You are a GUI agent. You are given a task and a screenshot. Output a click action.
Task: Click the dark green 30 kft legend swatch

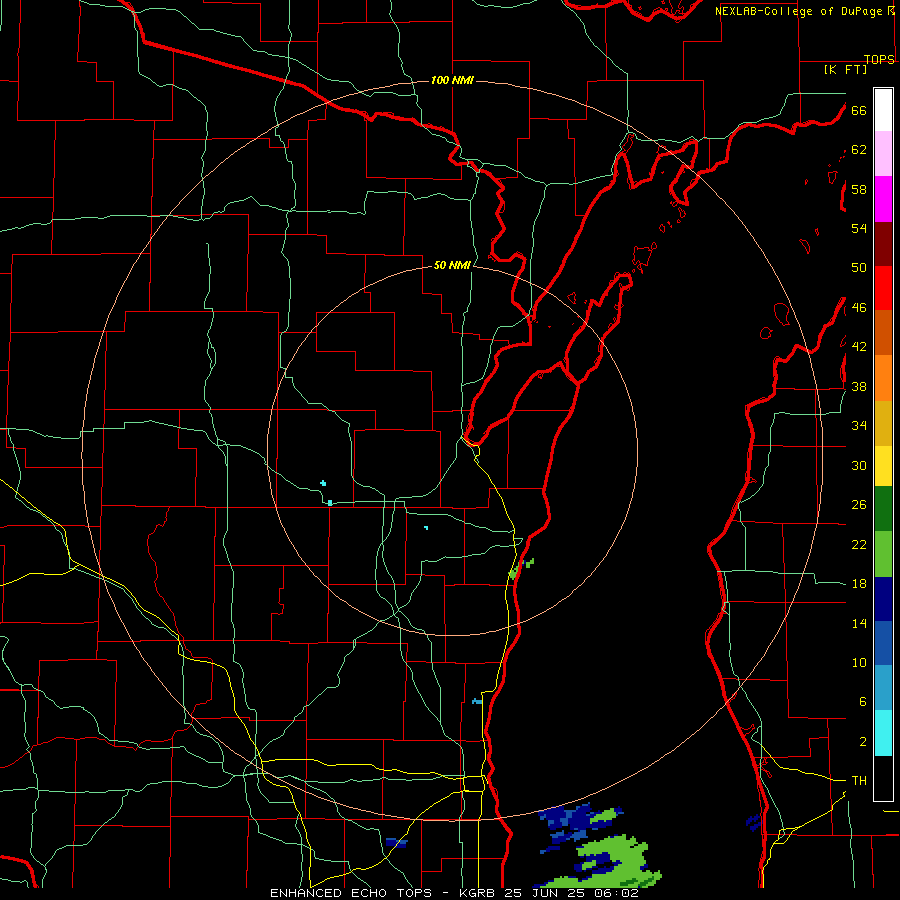point(883,509)
